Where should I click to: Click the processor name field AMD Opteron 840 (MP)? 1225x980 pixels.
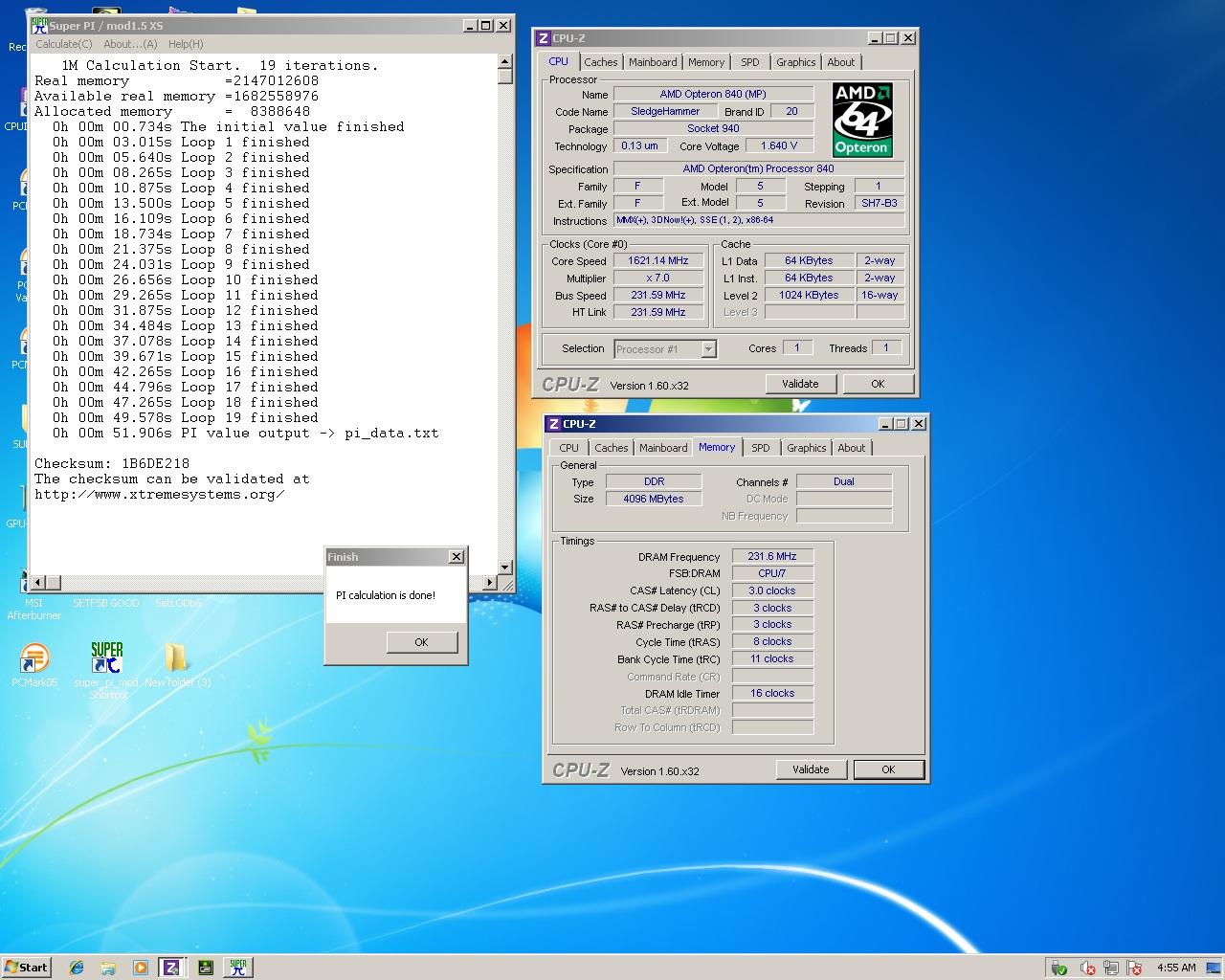[713, 94]
